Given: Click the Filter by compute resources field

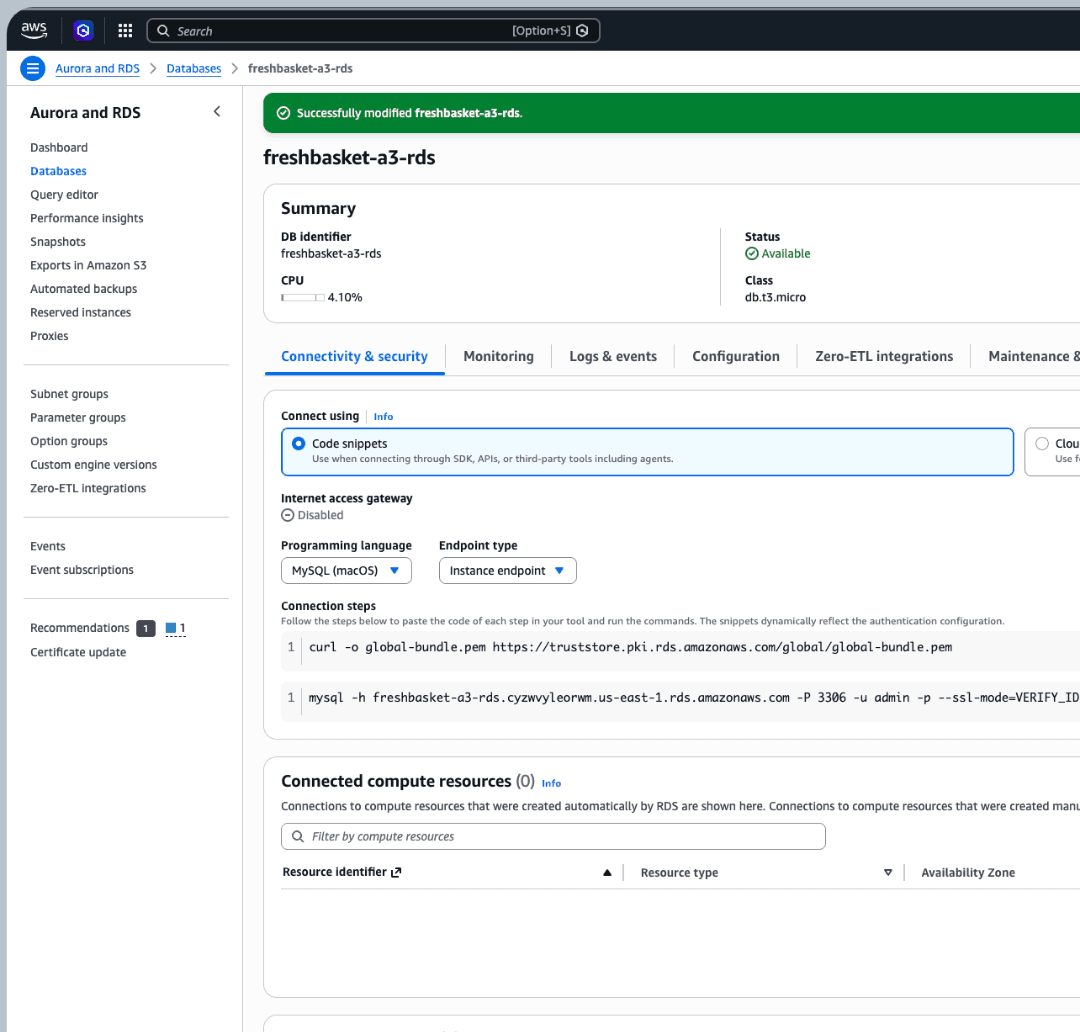Looking at the screenshot, I should click(x=553, y=836).
